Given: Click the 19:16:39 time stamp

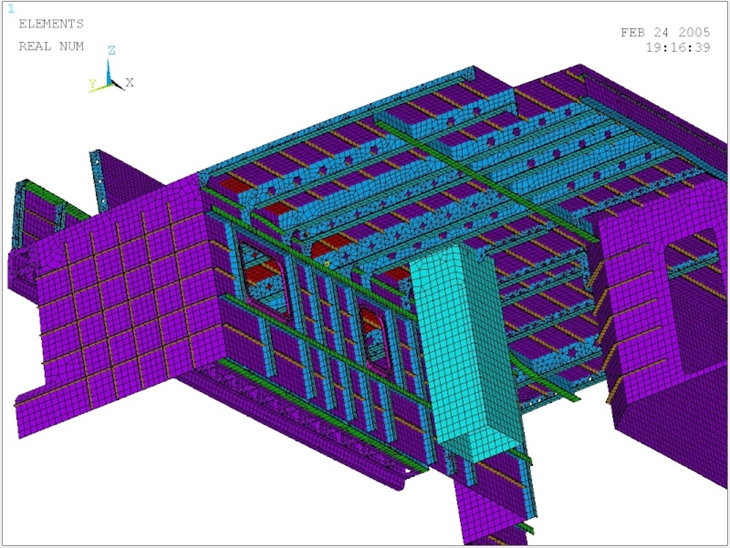Looking at the screenshot, I should pos(678,47).
